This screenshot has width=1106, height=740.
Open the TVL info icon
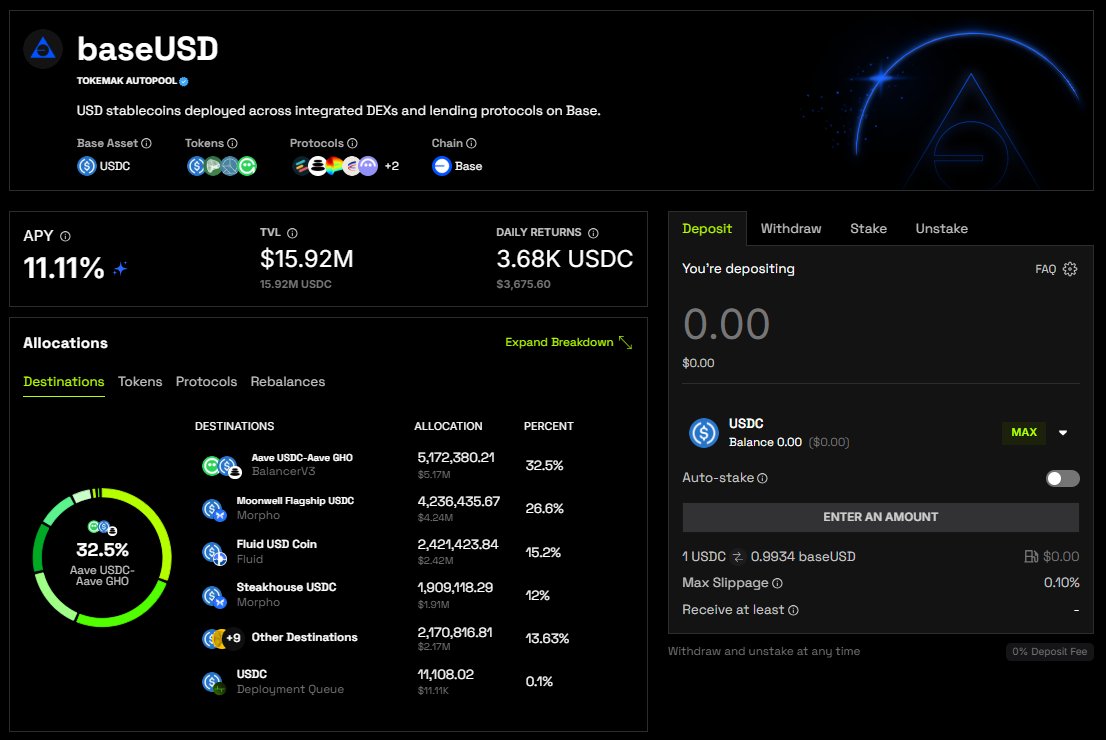[292, 233]
